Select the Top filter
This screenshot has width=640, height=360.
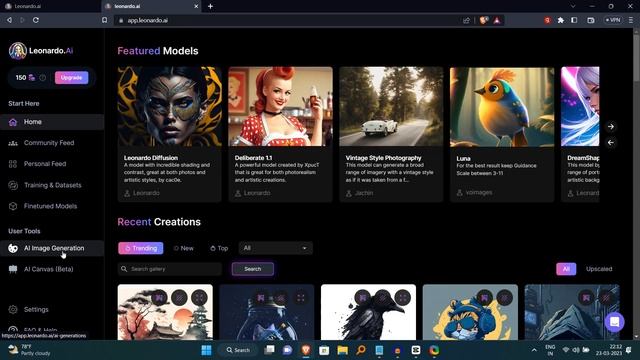pos(219,248)
